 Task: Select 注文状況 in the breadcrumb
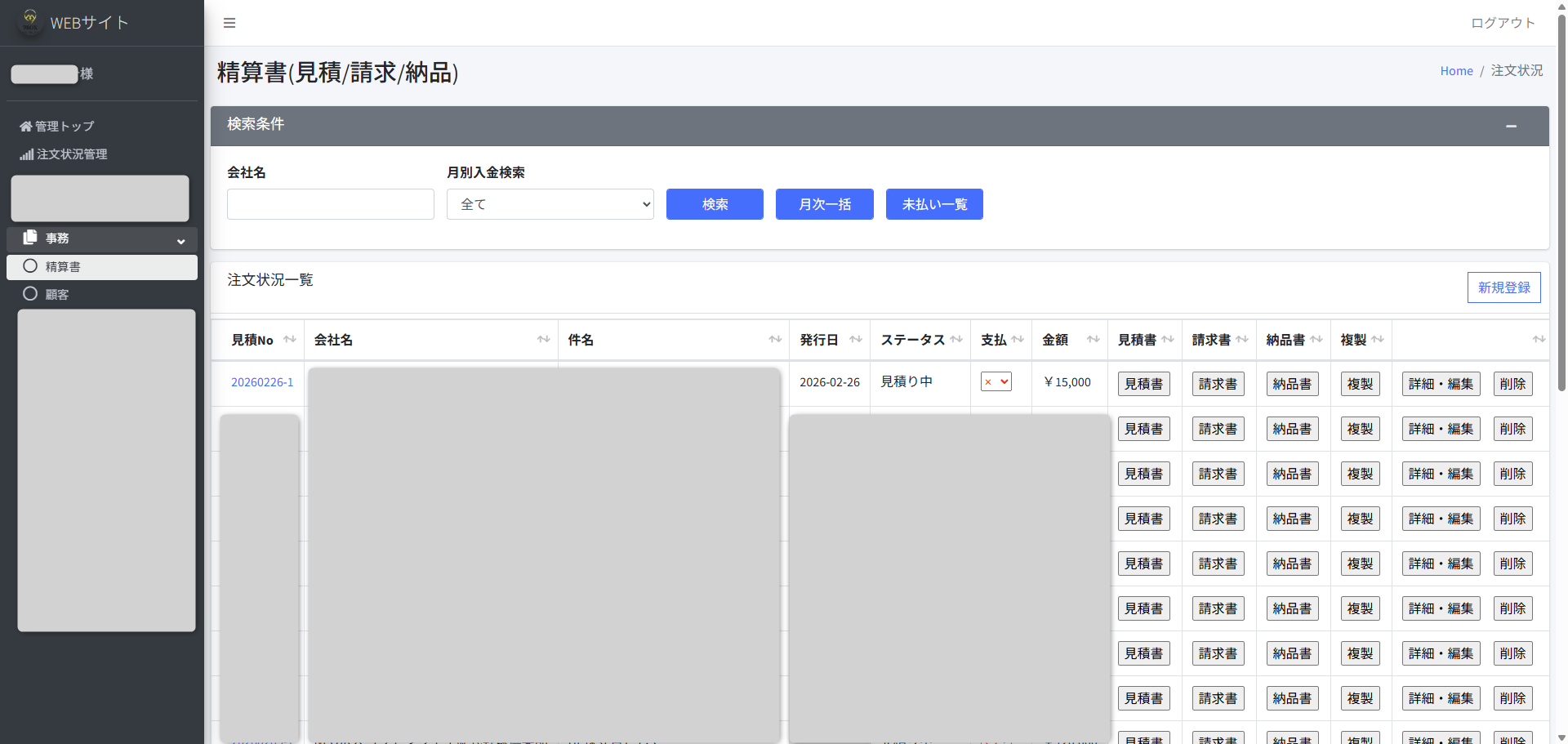[x=1517, y=70]
